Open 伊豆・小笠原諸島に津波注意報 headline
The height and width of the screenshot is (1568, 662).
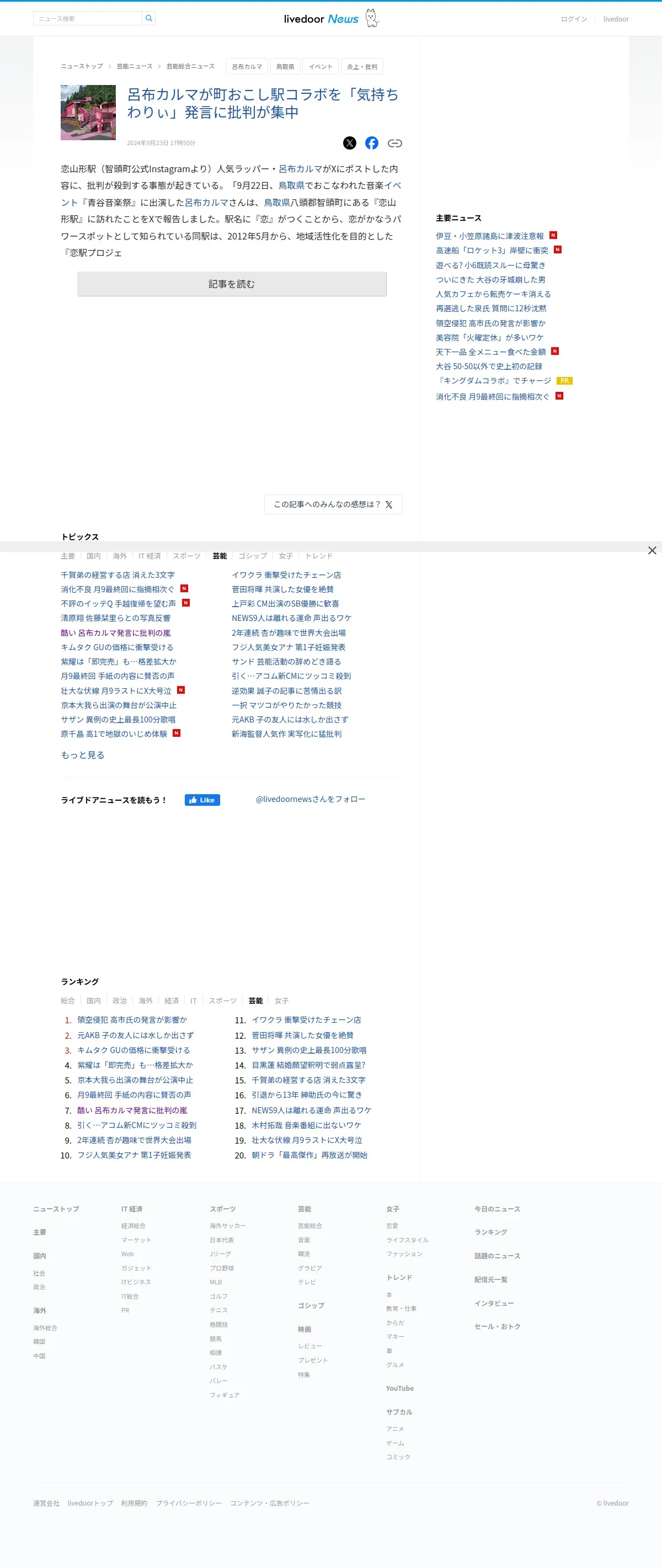tap(490, 236)
